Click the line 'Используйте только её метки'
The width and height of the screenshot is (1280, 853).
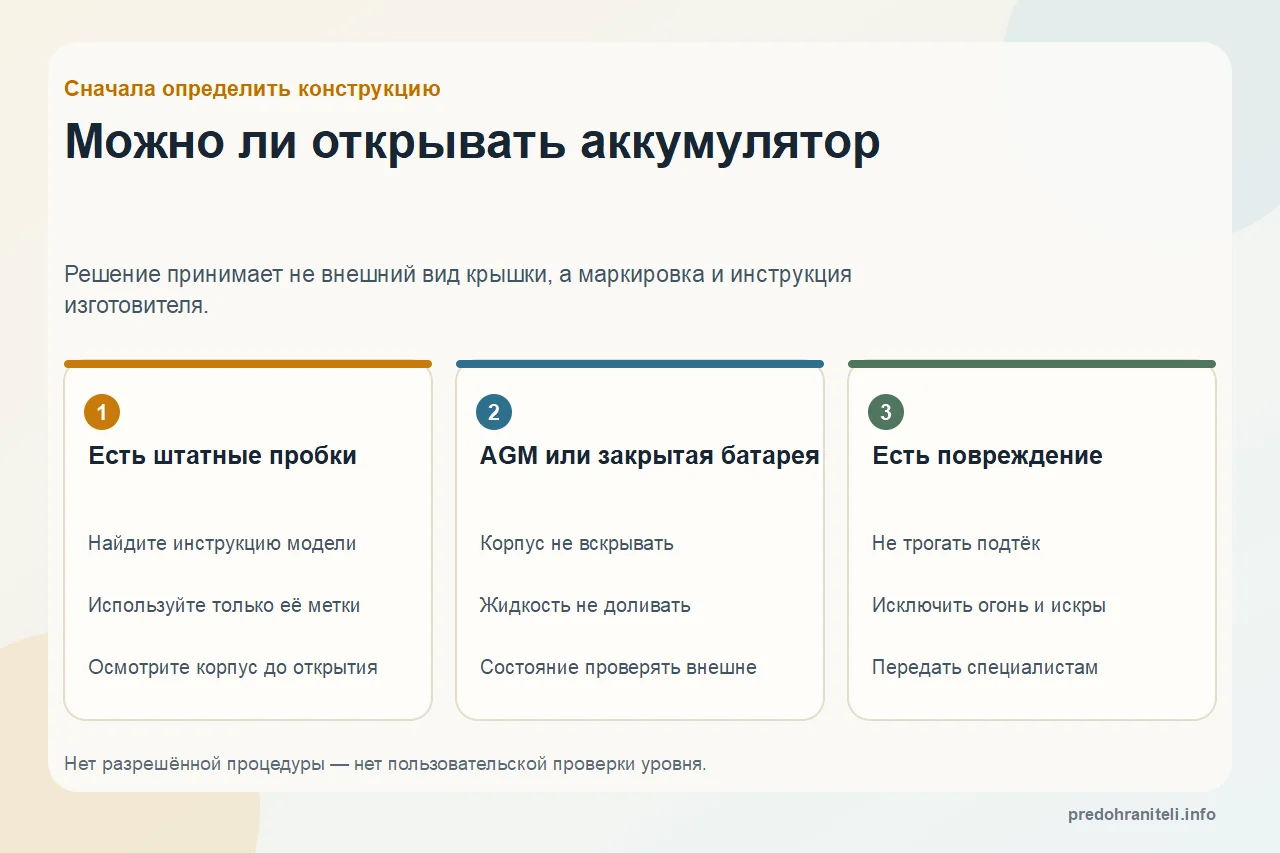(x=224, y=606)
